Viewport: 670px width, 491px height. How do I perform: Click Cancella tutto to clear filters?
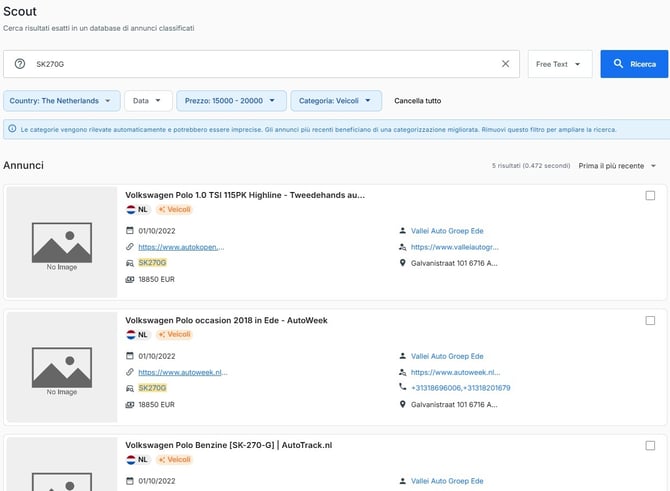[x=417, y=101]
